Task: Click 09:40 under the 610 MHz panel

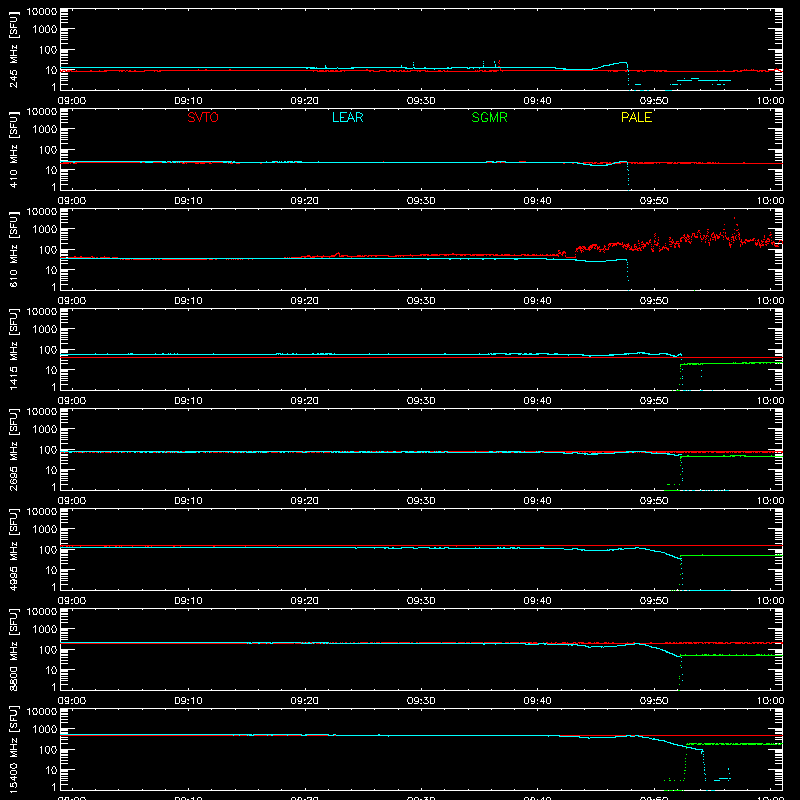Action: (x=537, y=301)
